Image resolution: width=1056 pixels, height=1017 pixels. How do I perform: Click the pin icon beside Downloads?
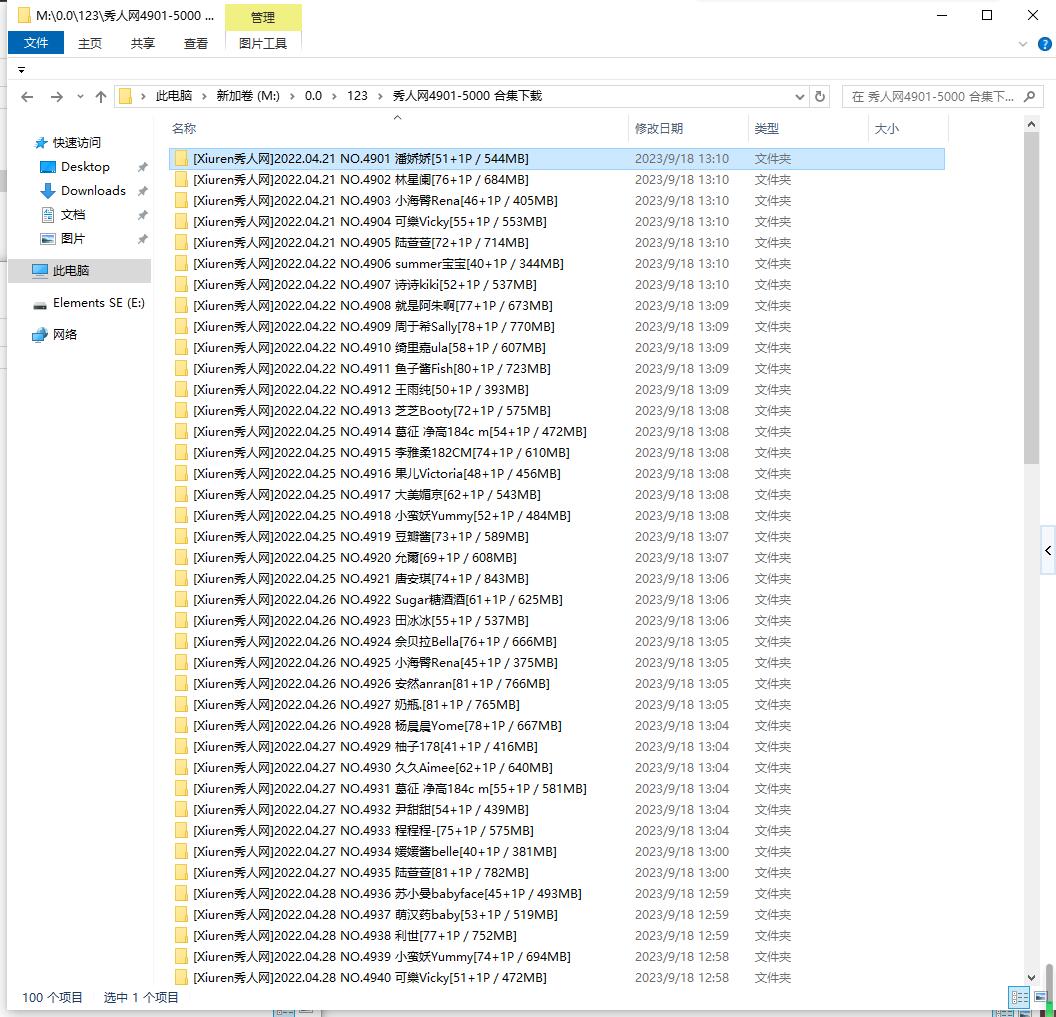tap(143, 191)
